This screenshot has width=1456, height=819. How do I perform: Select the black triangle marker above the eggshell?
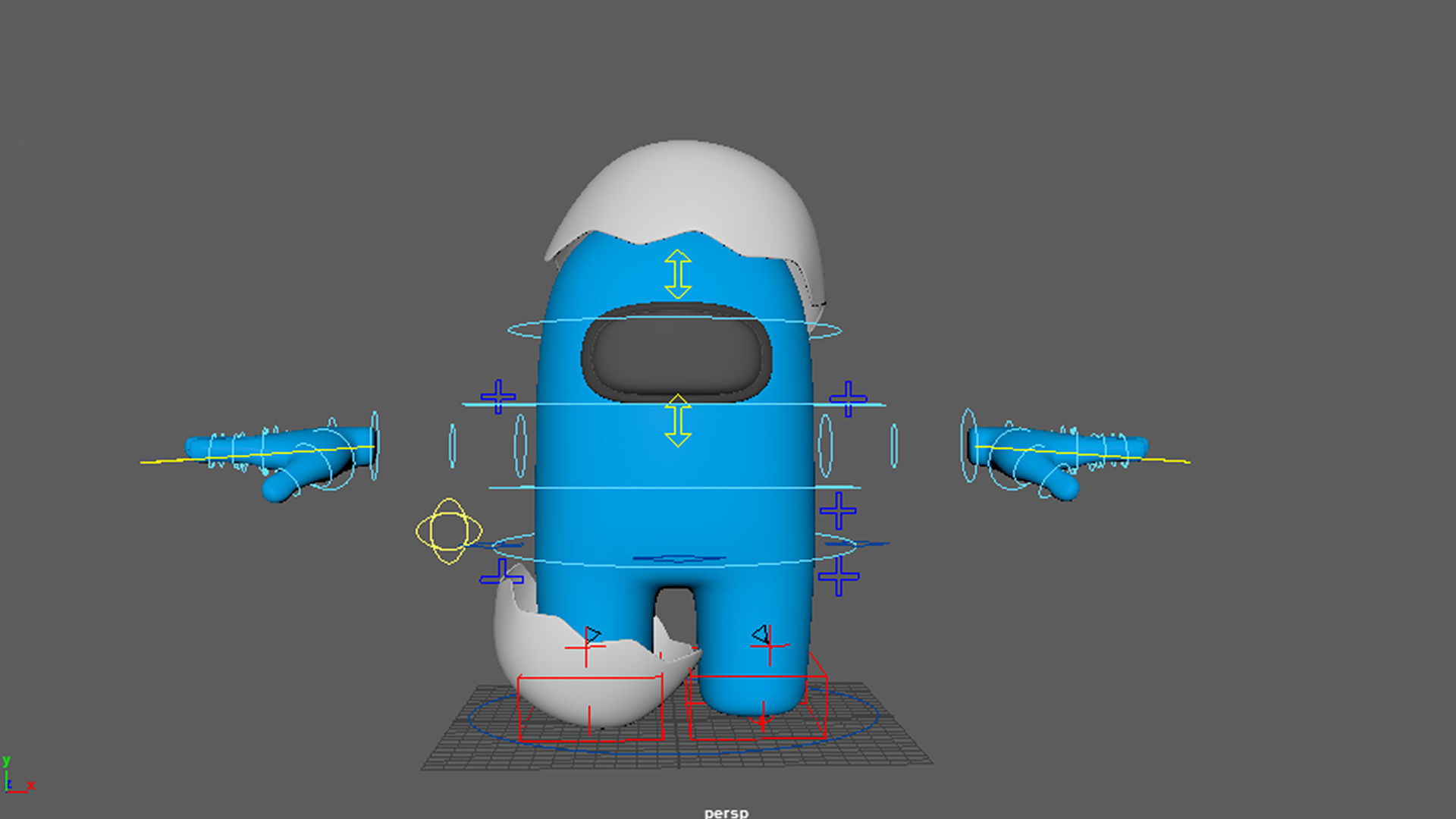592,634
